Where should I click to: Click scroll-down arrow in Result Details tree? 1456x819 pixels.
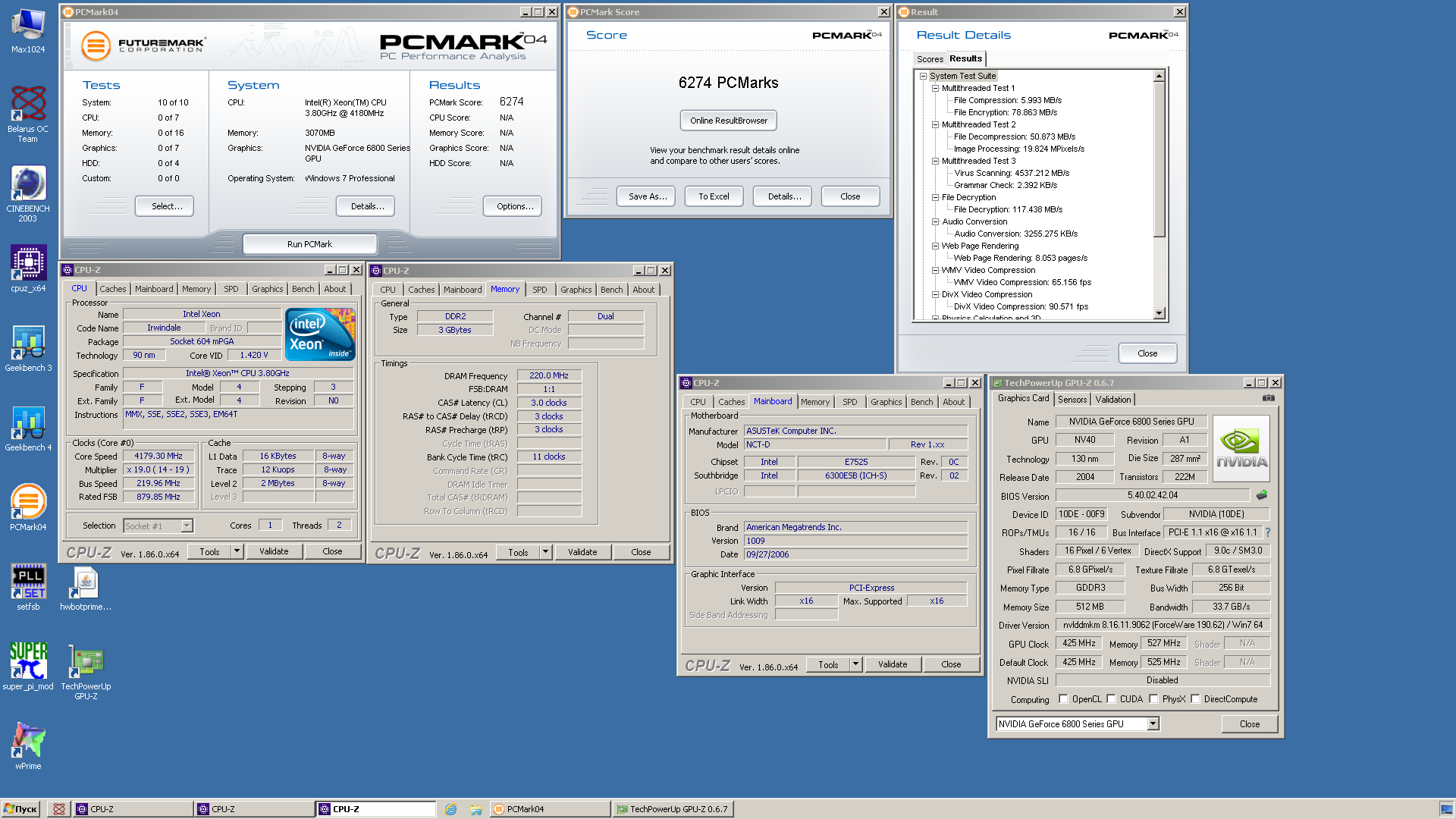click(1159, 313)
